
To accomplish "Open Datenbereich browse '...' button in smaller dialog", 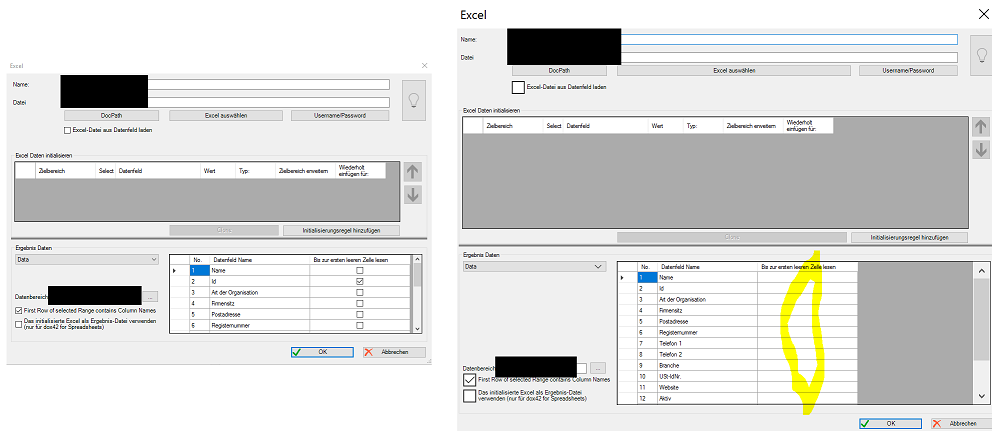I will (x=151, y=296).
